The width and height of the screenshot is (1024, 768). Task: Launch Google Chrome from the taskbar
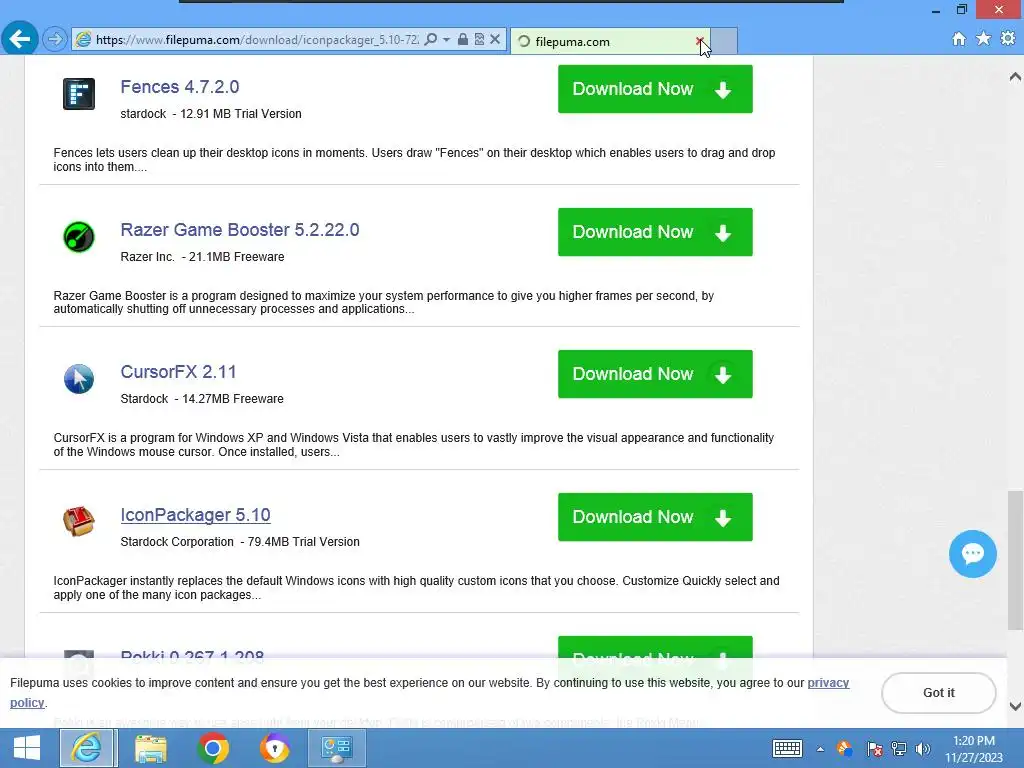(213, 748)
